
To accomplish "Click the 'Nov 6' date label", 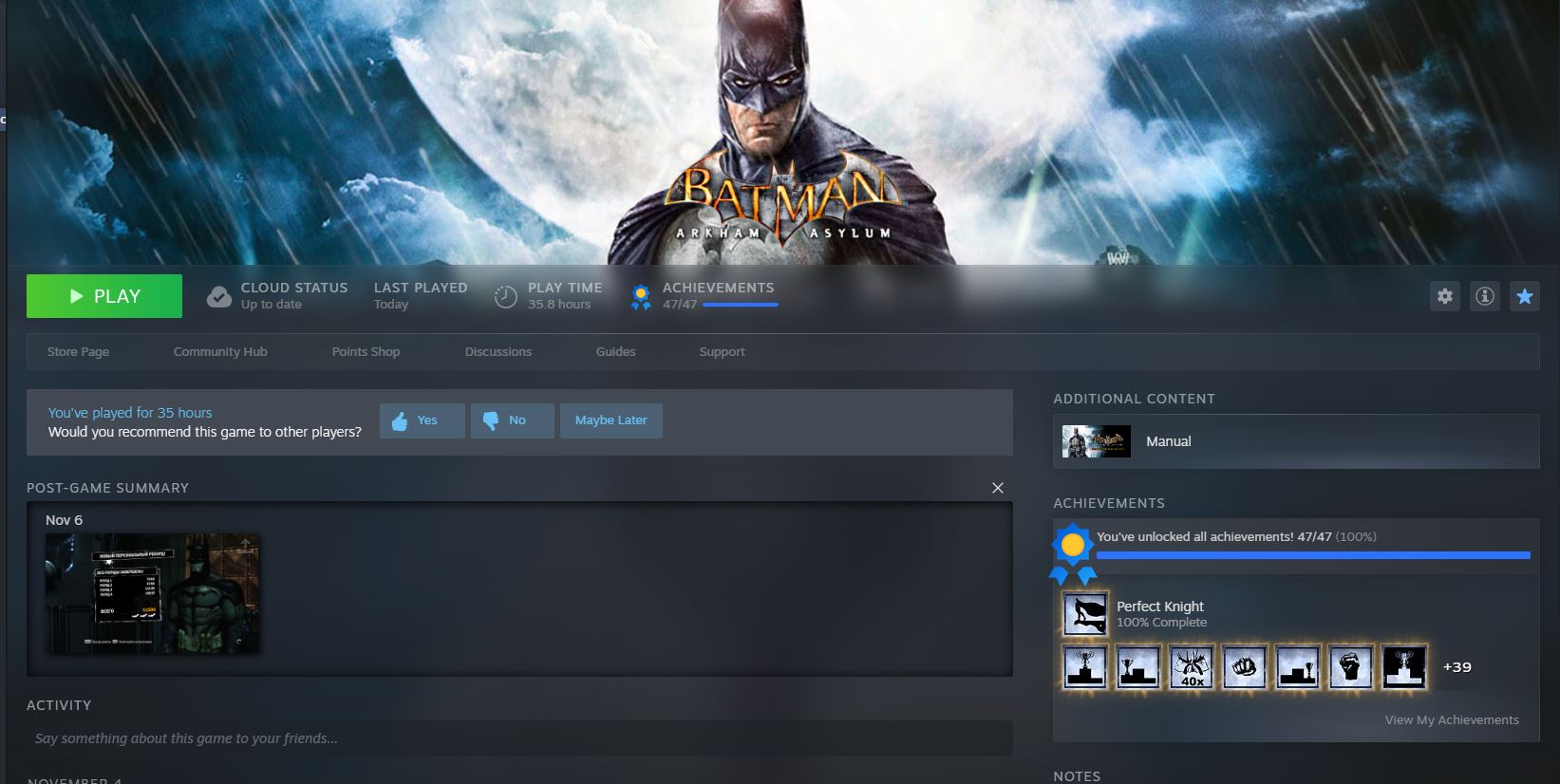I will point(65,520).
